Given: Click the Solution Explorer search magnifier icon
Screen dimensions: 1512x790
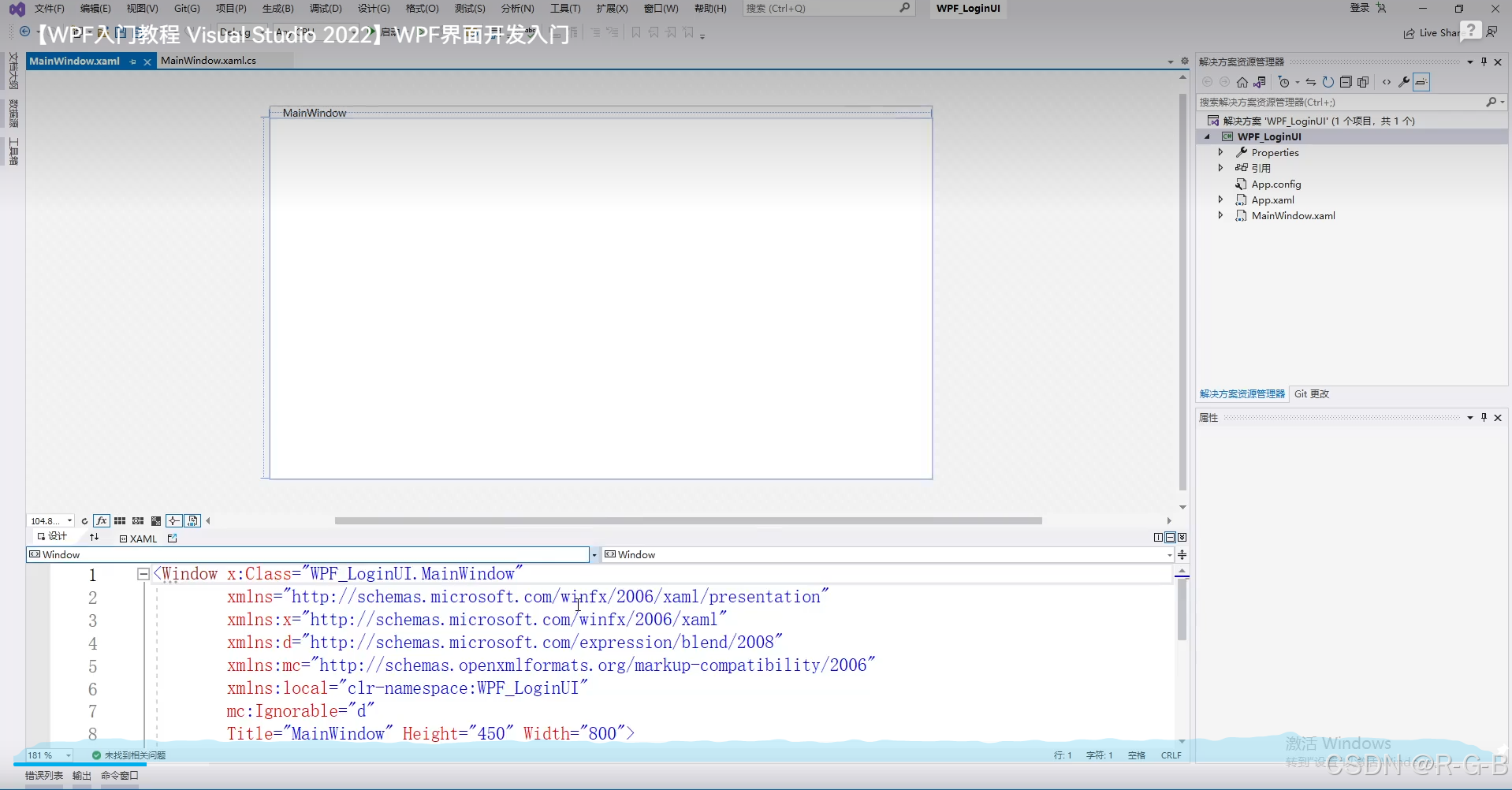Looking at the screenshot, I should coord(1491,102).
